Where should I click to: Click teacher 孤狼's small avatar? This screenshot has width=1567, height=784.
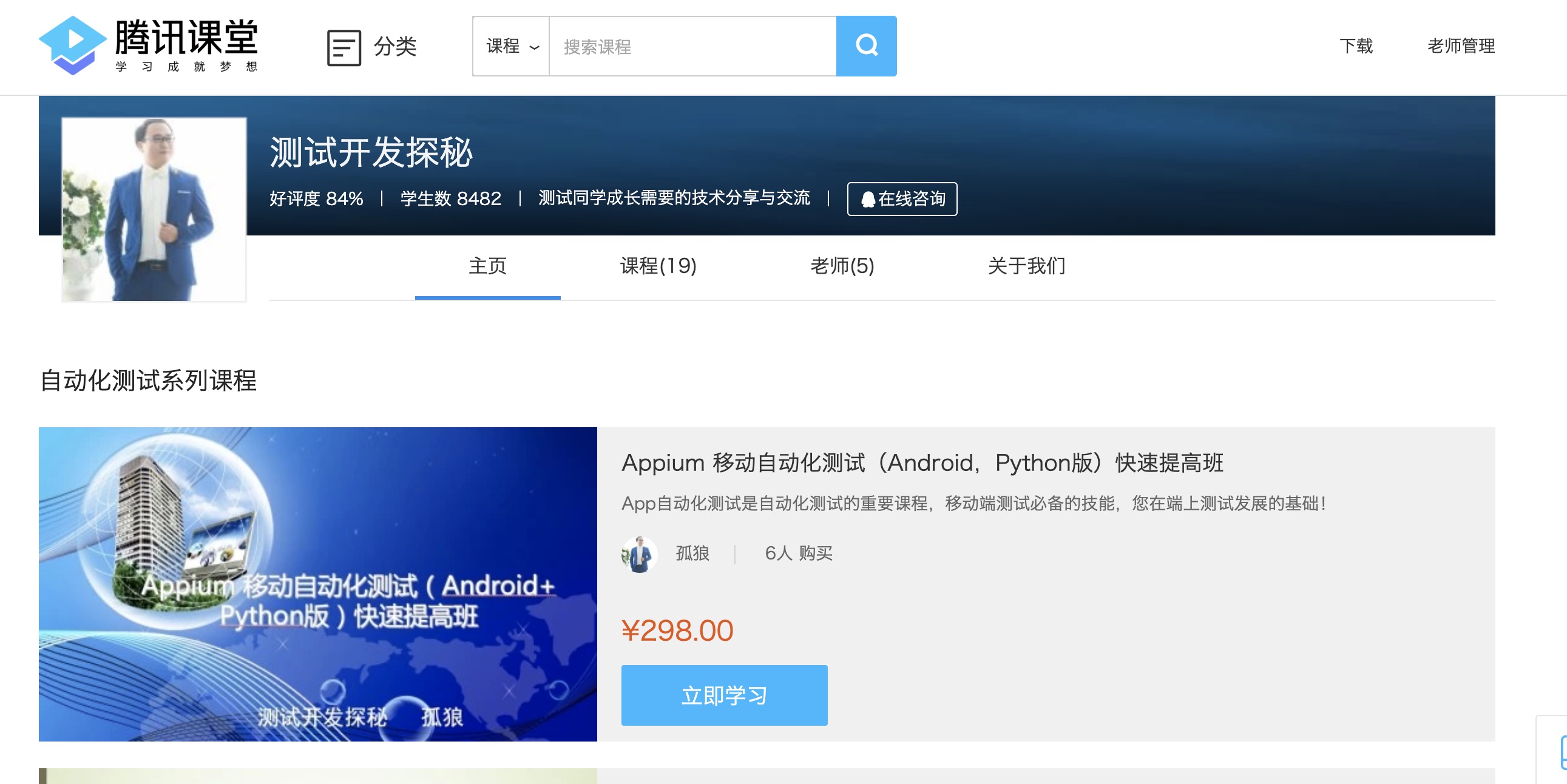click(638, 553)
